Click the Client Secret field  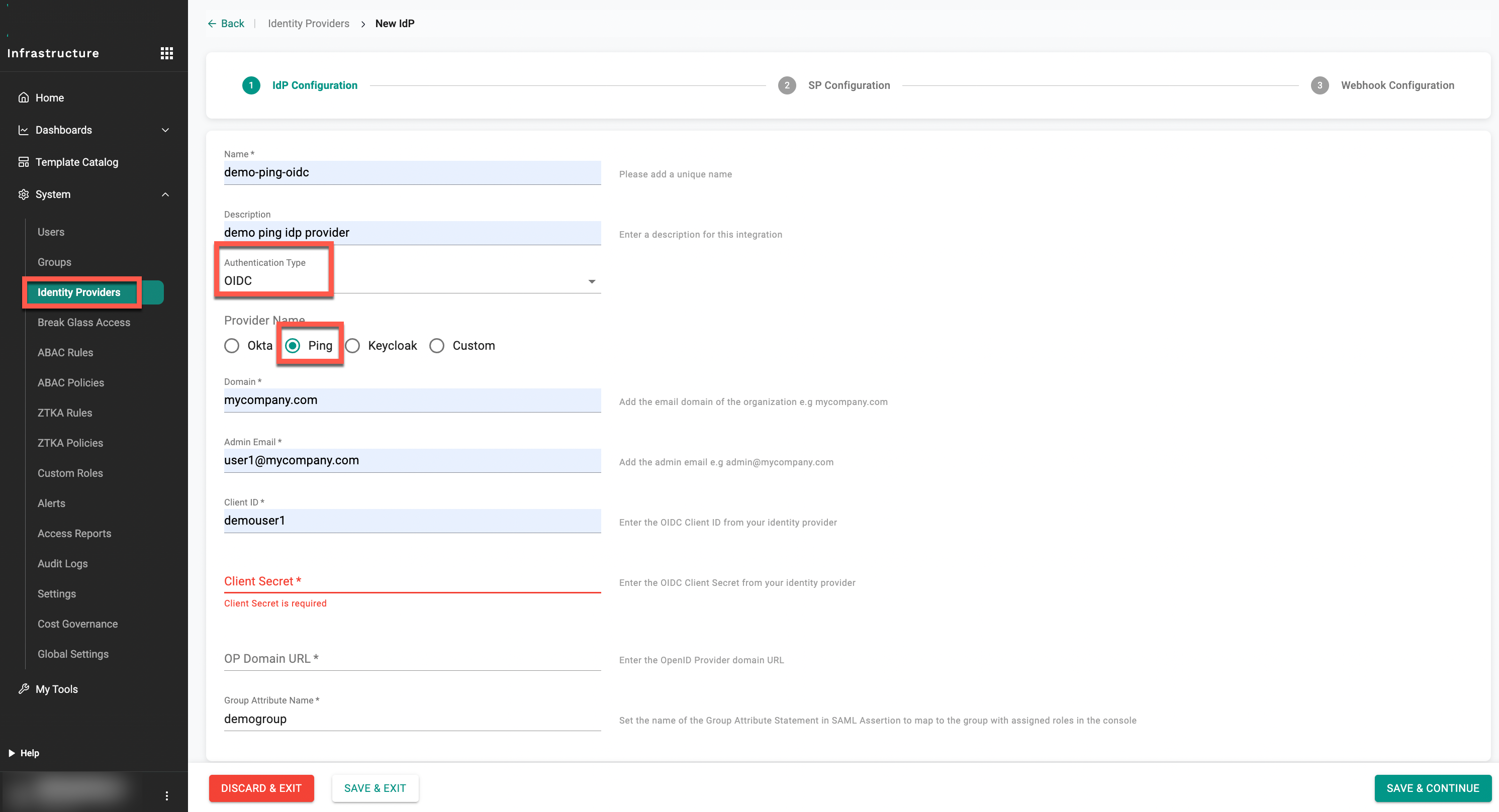412,581
